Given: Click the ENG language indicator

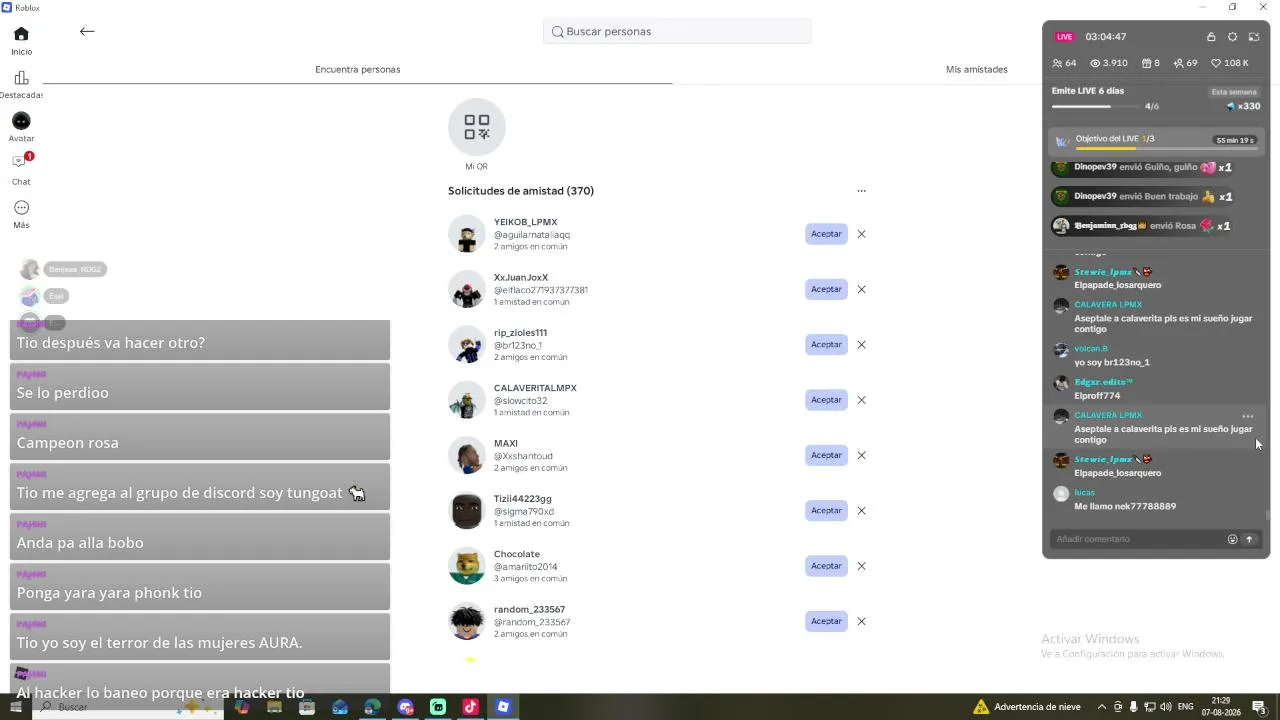Looking at the screenshot, I should (1186, 707).
